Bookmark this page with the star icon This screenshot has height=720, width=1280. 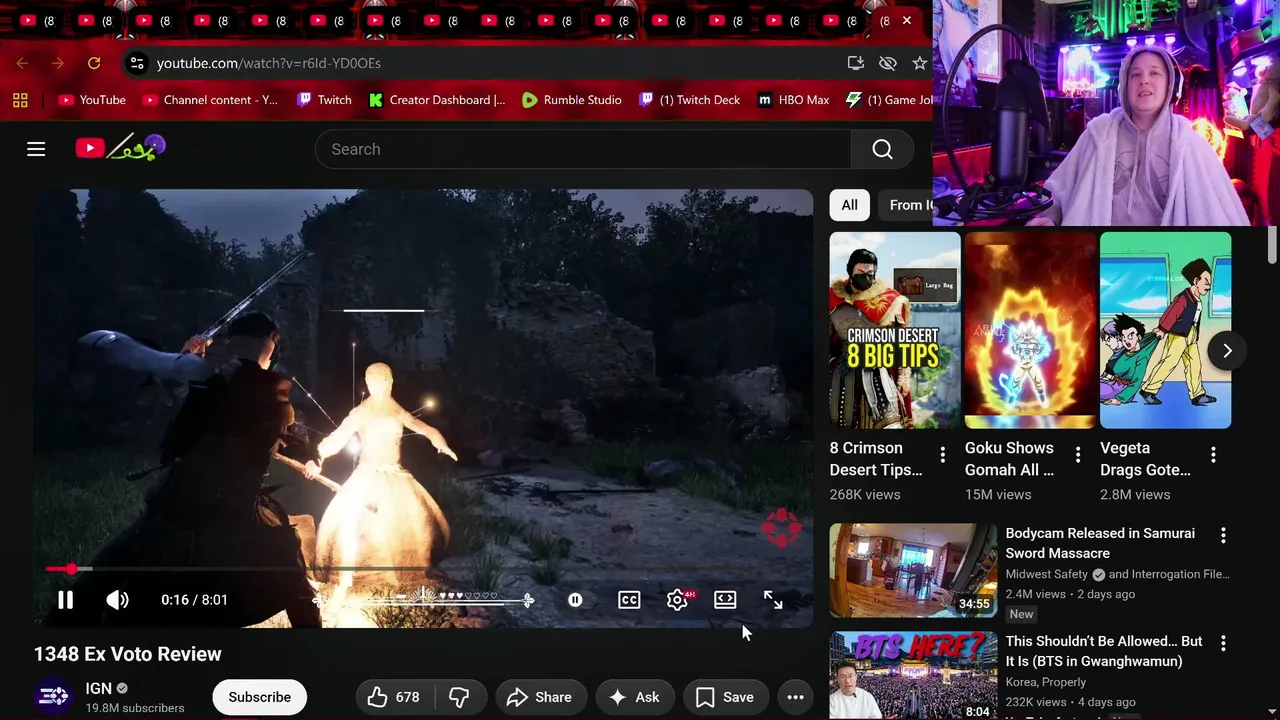(x=919, y=63)
